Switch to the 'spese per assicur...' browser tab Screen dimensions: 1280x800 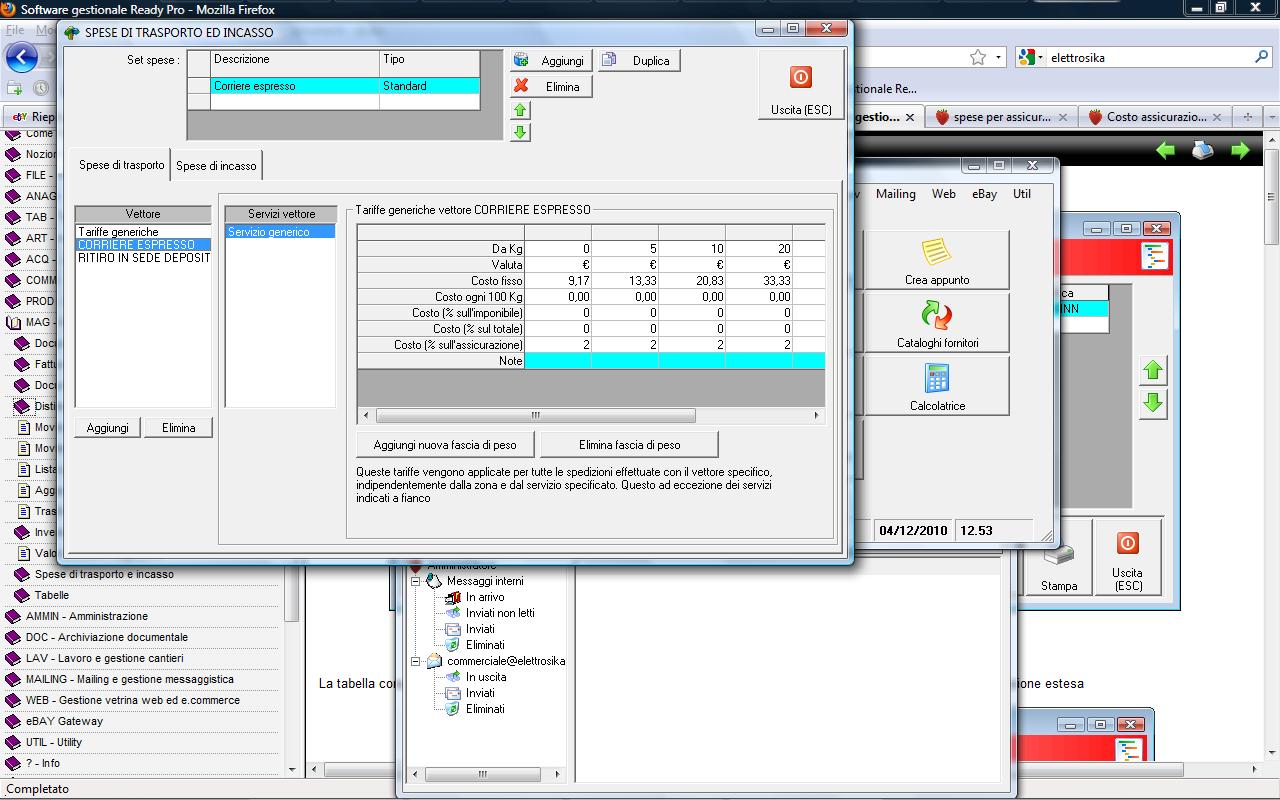(x=1001, y=117)
